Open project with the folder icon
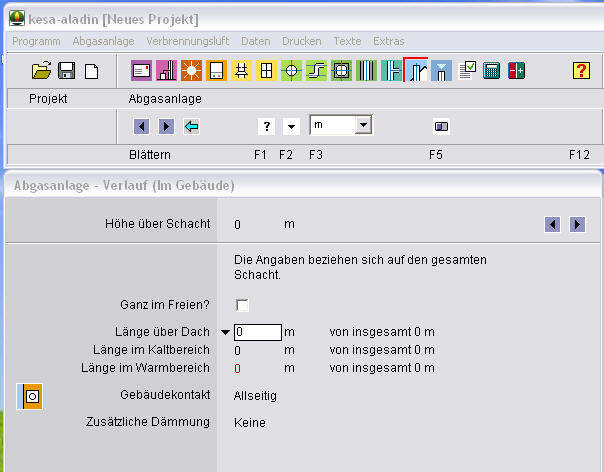This screenshot has width=604, height=472. (41, 71)
